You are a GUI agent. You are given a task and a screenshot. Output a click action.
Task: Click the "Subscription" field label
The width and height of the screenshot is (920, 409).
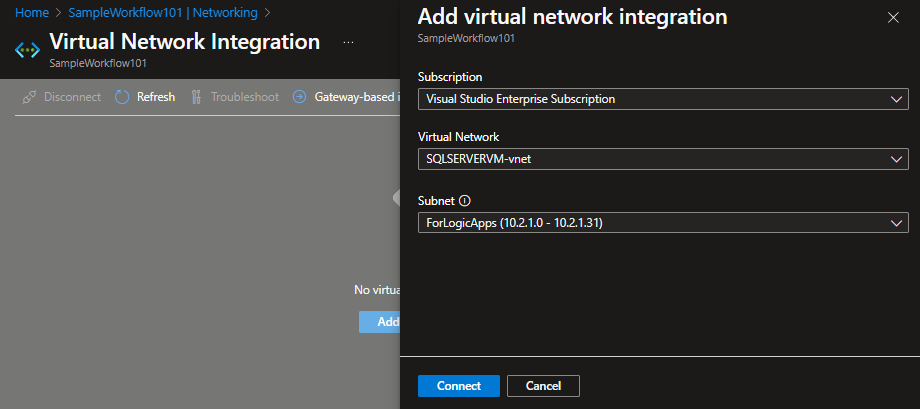click(450, 77)
